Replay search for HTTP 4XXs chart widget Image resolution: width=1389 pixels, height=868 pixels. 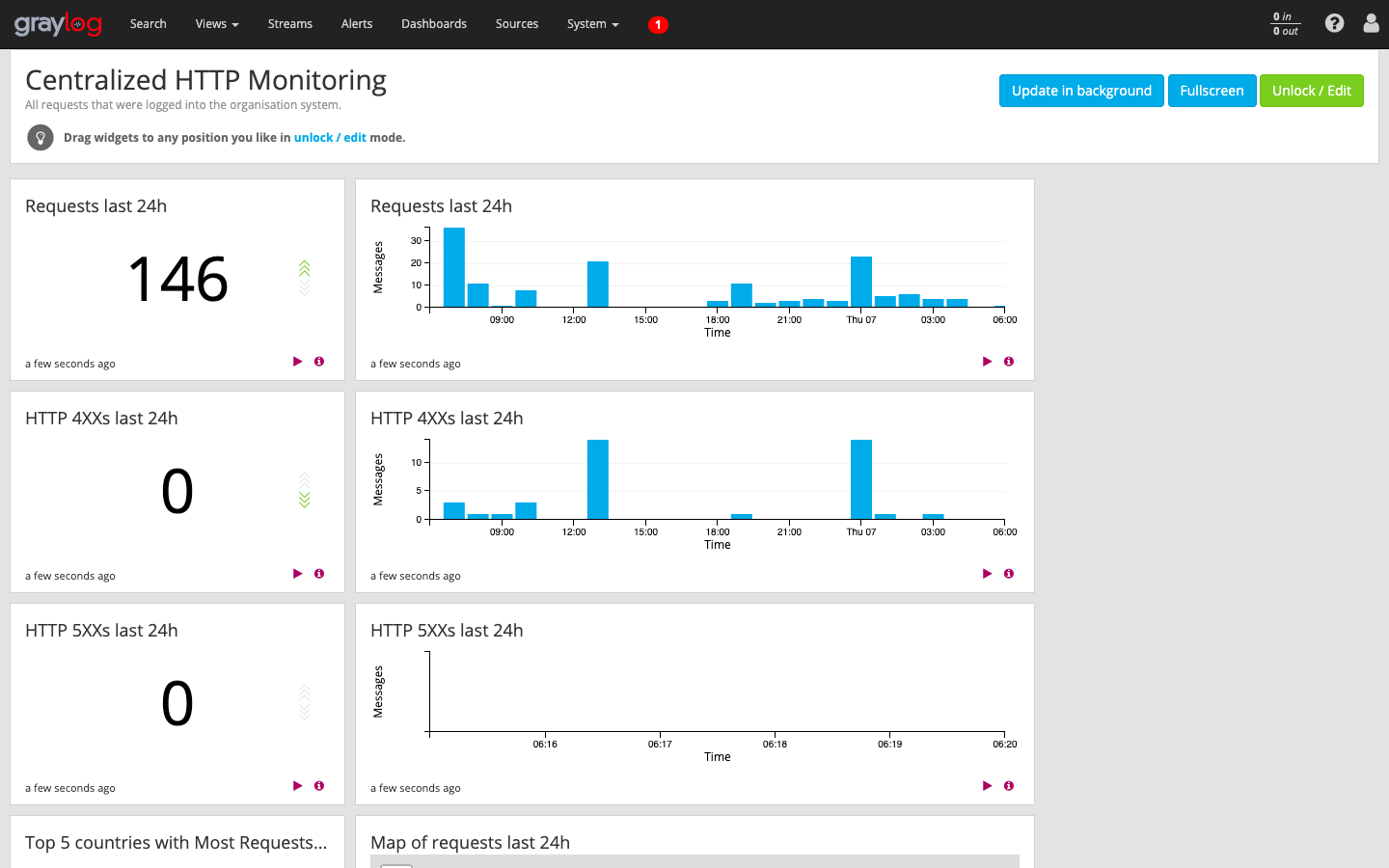pos(988,574)
